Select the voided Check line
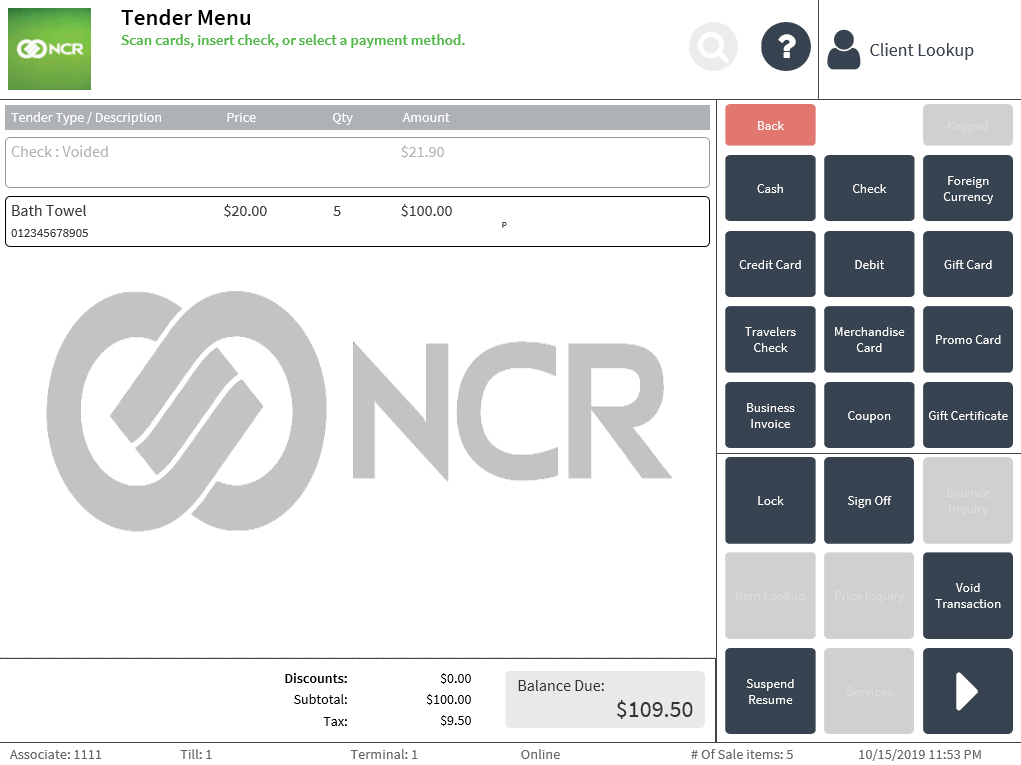This screenshot has width=1021, height=765. point(357,162)
